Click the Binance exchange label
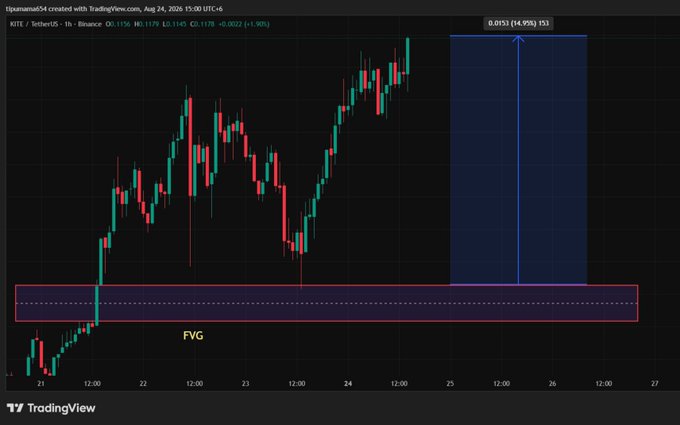Screen dimensions: 680x425 tap(90, 24)
